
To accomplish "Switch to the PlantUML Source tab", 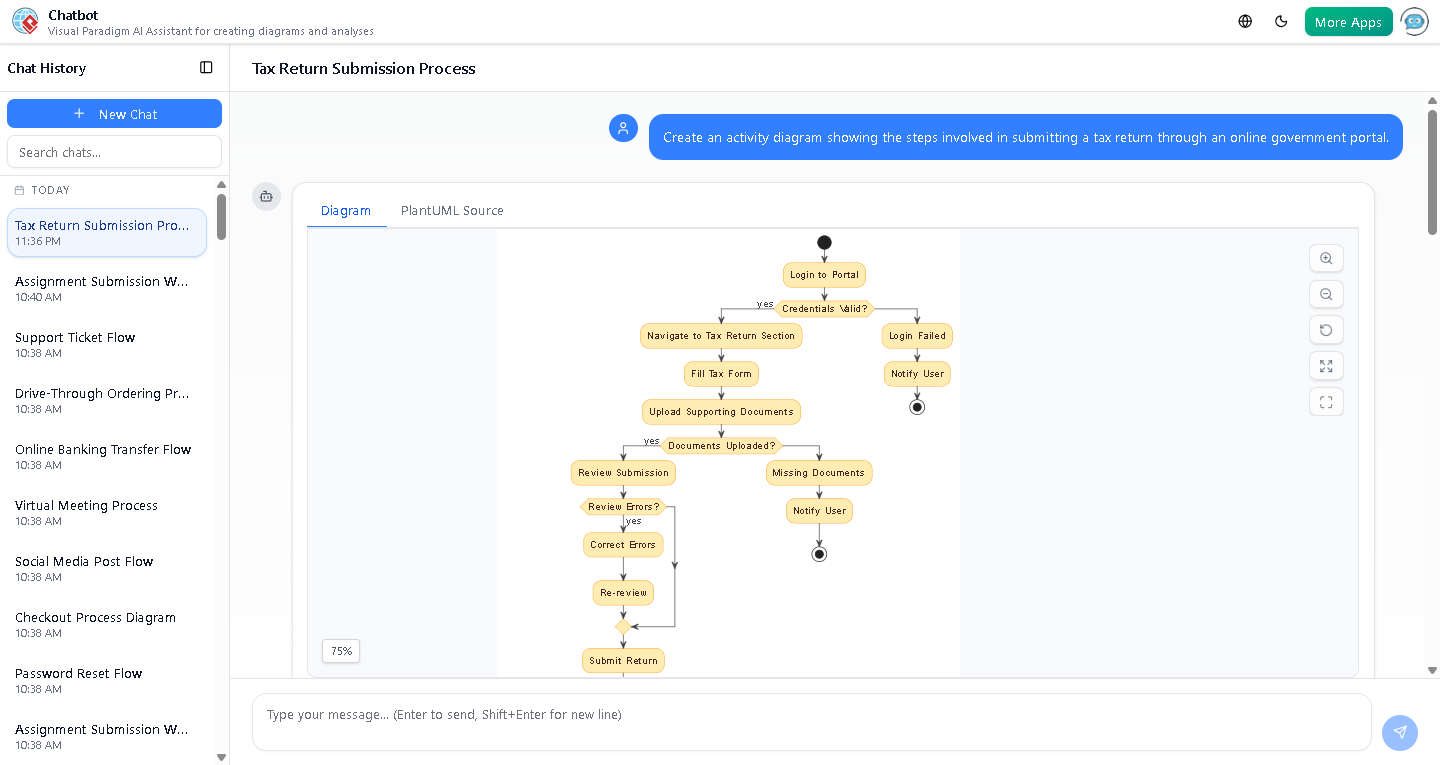I will tap(451, 210).
